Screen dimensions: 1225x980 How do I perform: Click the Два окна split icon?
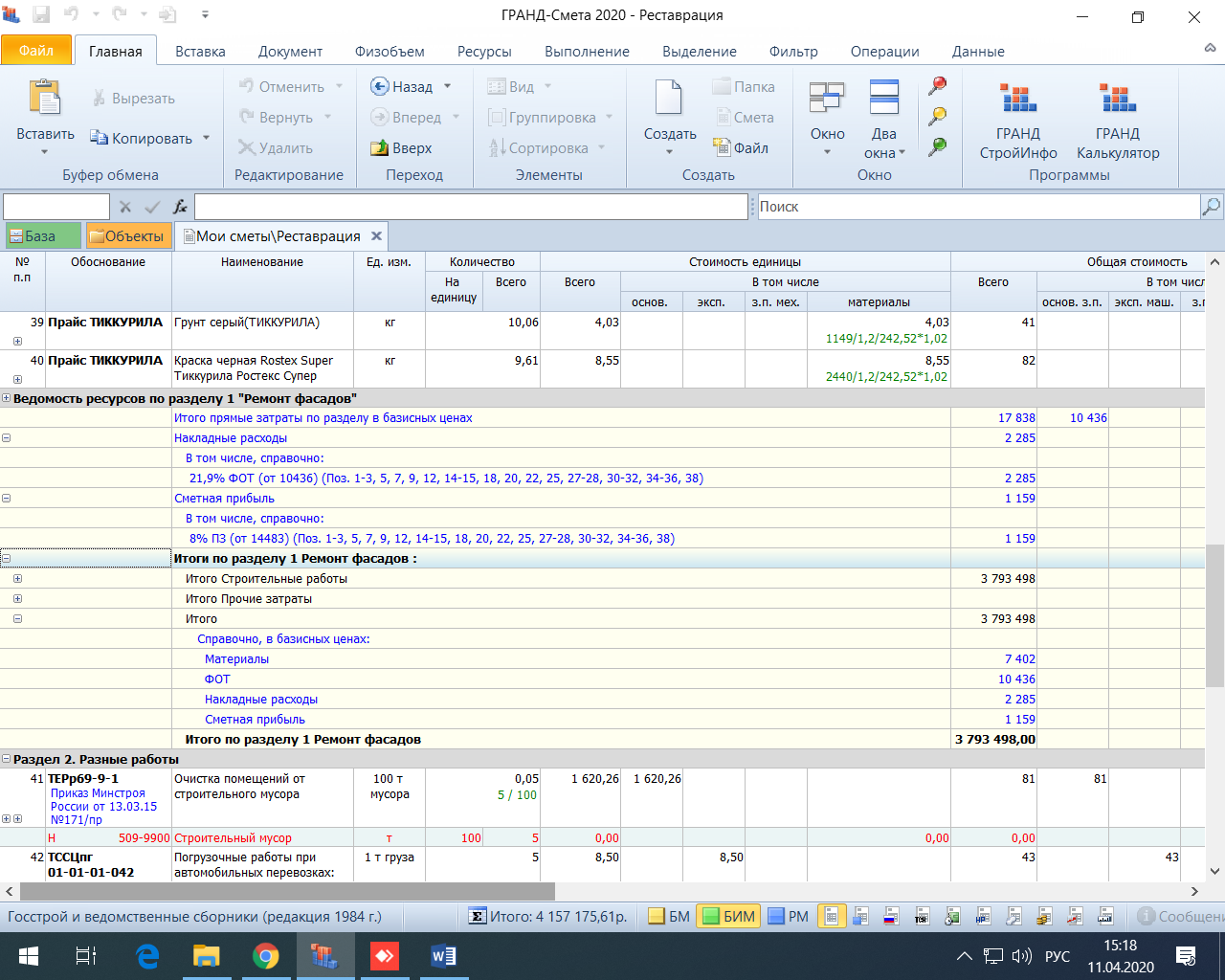(x=884, y=99)
